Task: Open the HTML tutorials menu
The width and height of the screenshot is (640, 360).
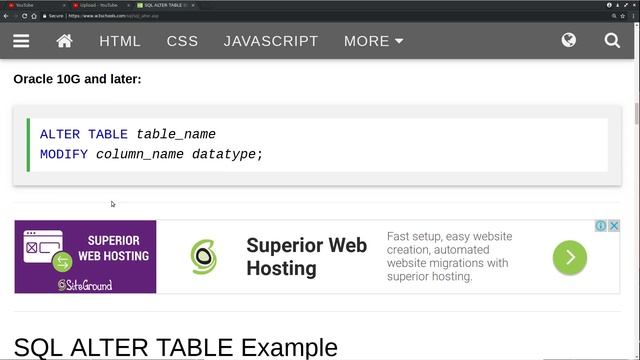Action: (x=120, y=41)
